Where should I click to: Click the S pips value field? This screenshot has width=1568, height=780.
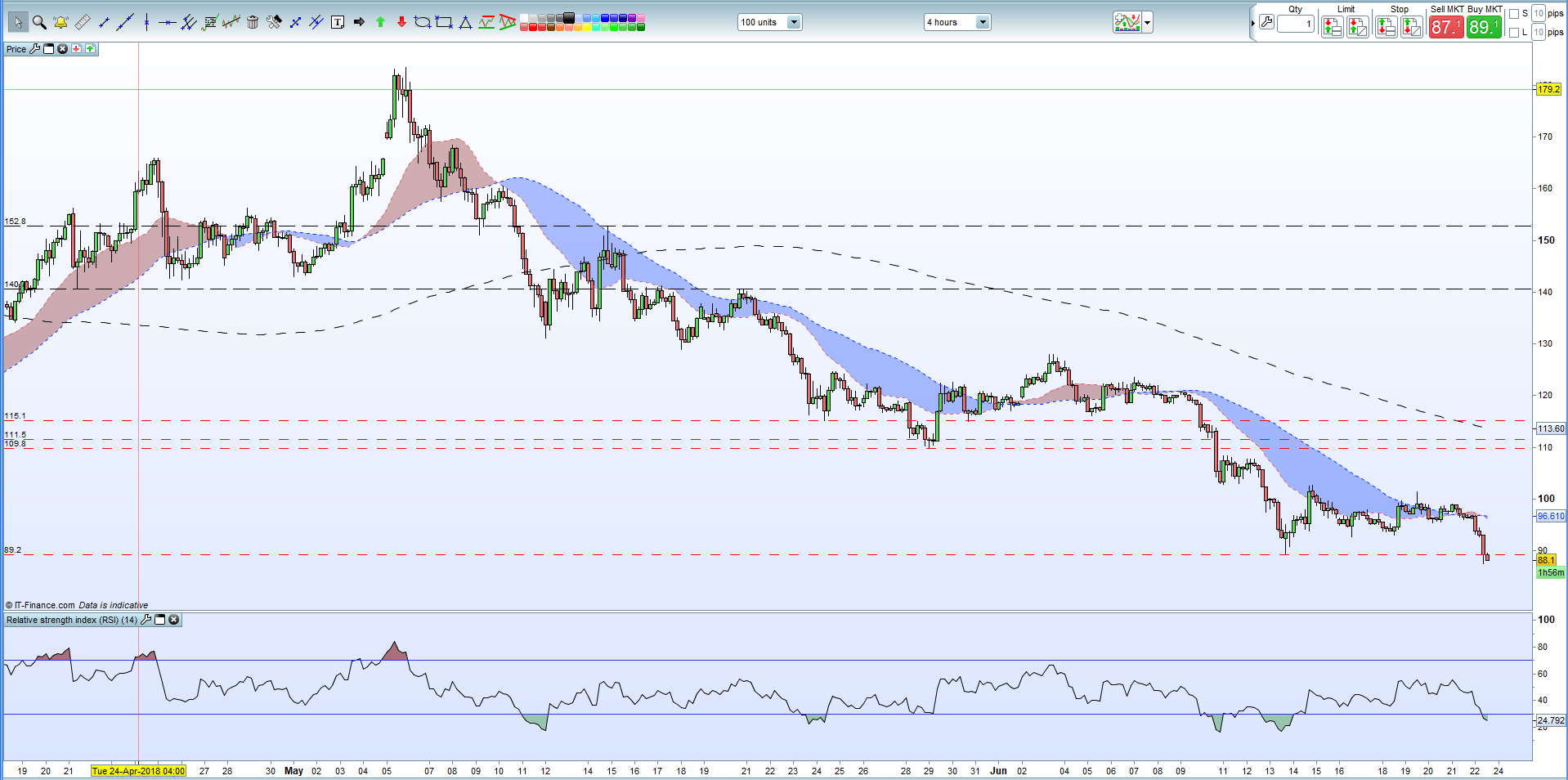coord(1539,13)
